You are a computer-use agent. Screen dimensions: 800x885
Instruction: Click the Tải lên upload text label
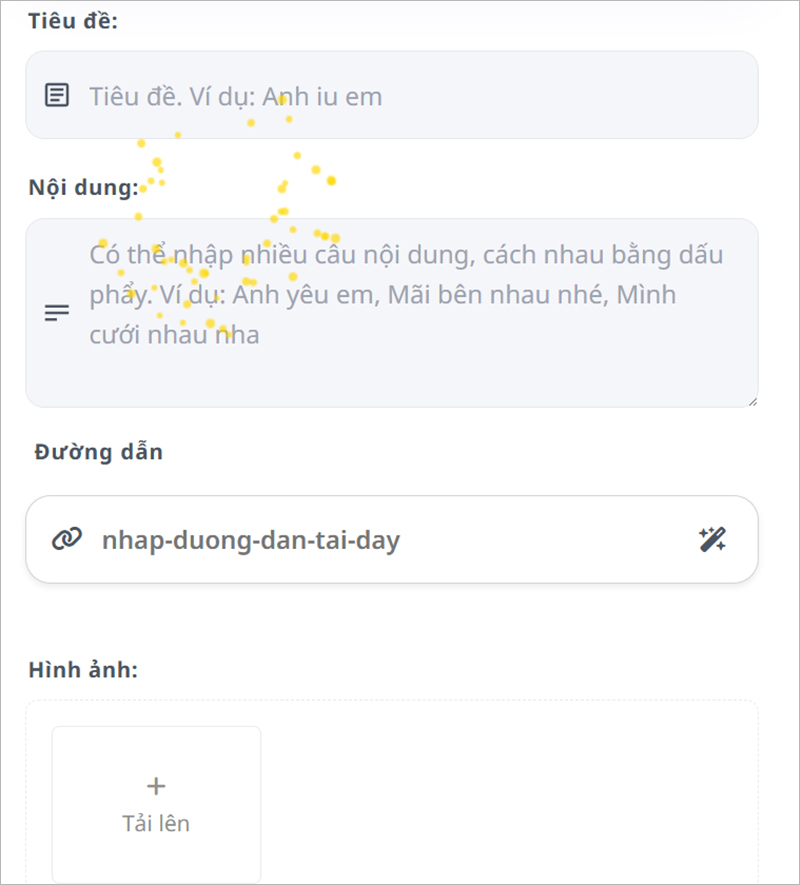pyautogui.click(x=155, y=823)
